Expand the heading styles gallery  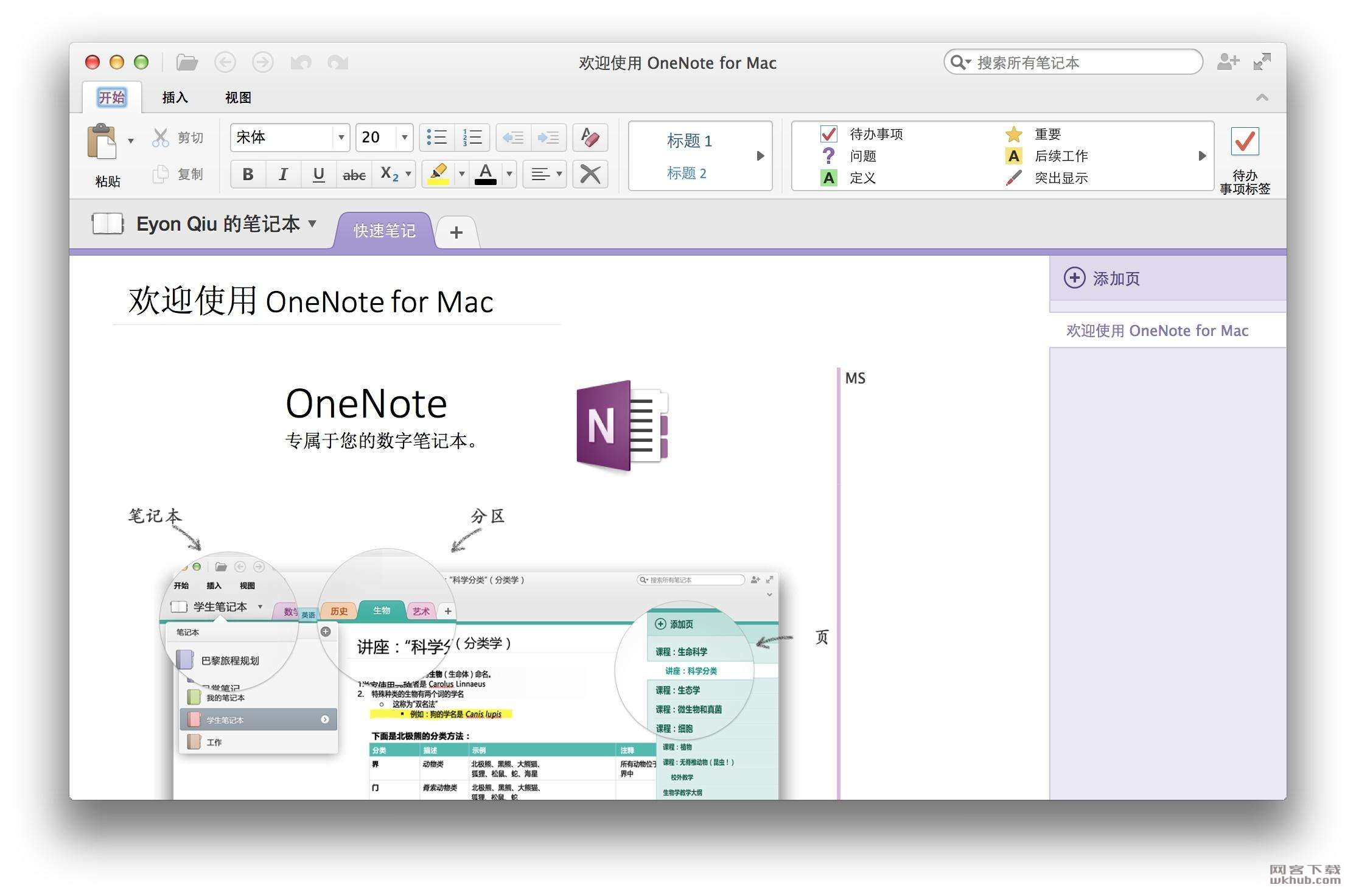[760, 156]
